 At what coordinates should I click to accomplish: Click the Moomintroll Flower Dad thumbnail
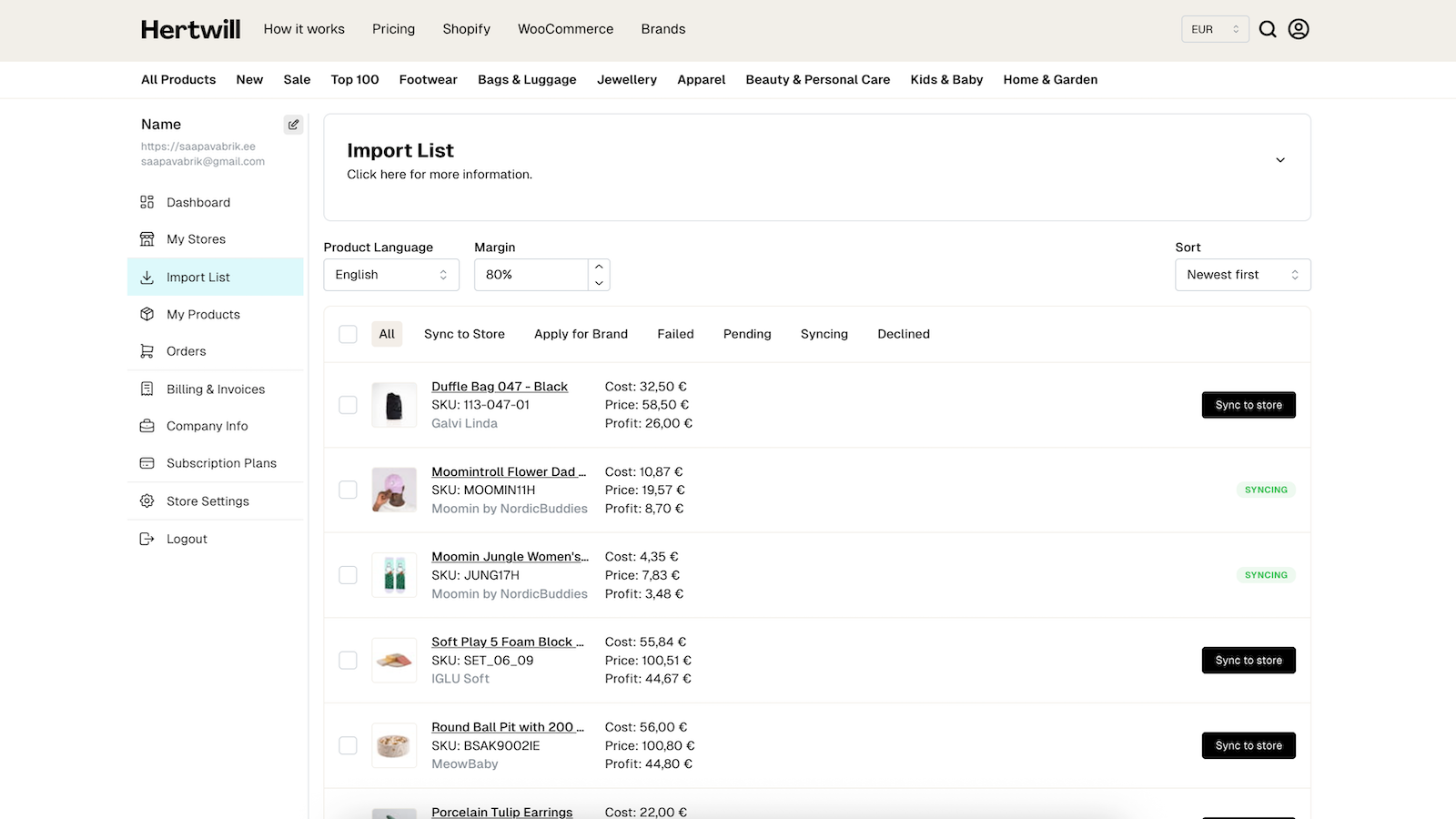(x=394, y=490)
